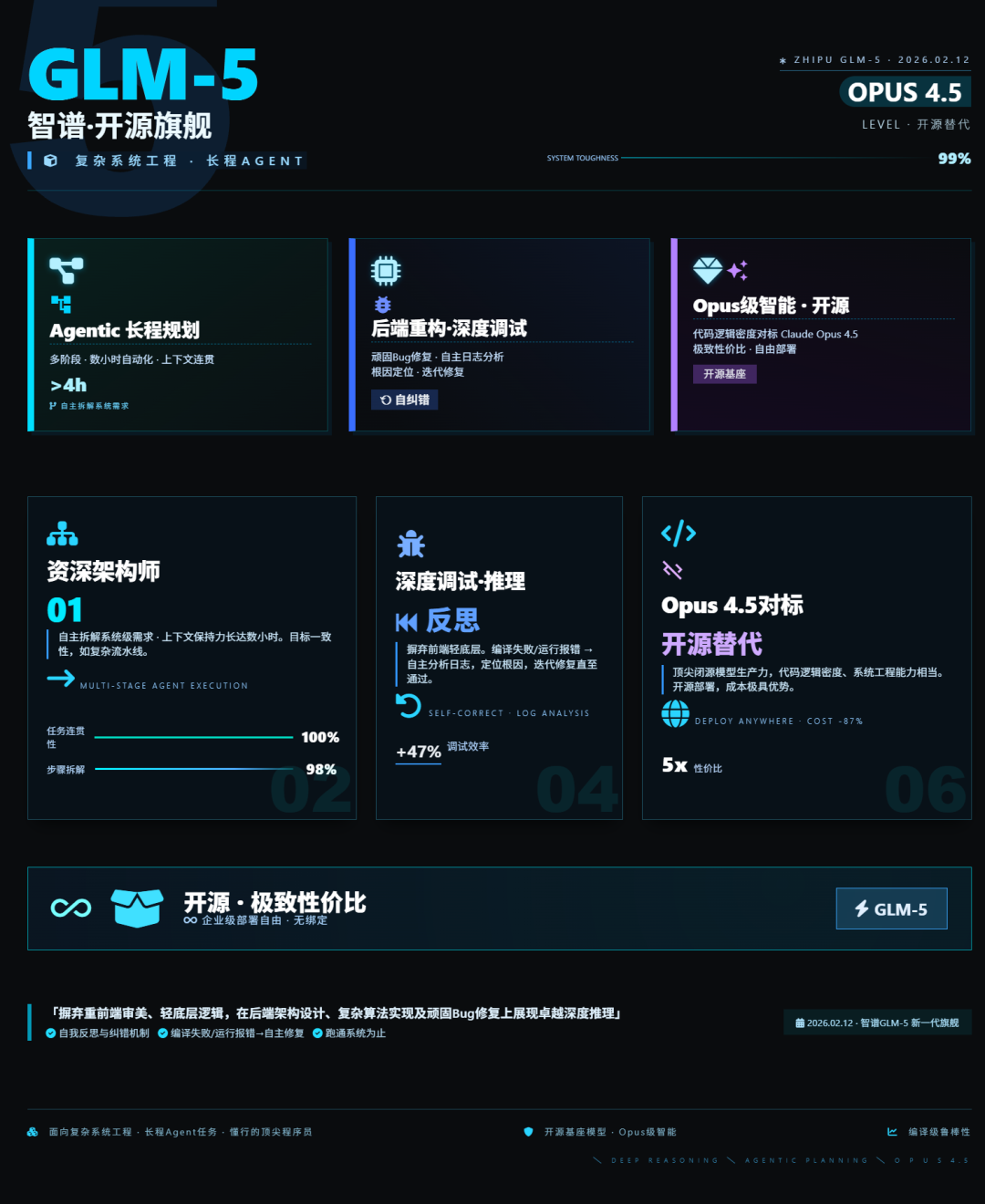Click the 开源基座 tag

(x=724, y=374)
